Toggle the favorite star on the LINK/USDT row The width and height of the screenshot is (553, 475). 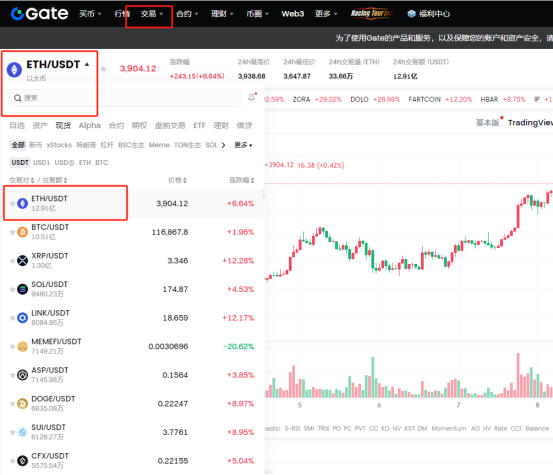[x=12, y=318]
